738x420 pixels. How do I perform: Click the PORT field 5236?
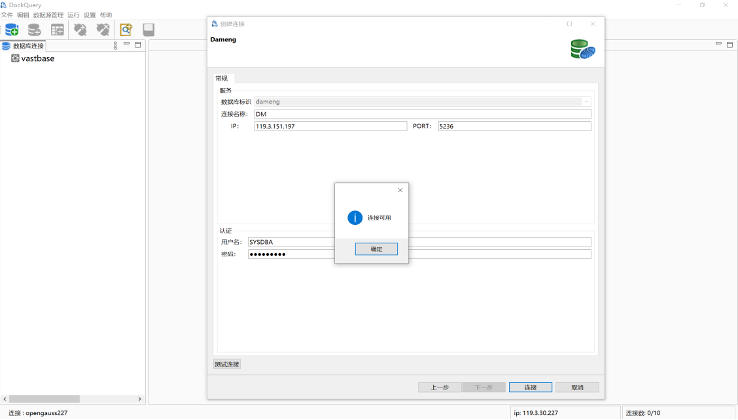514,126
